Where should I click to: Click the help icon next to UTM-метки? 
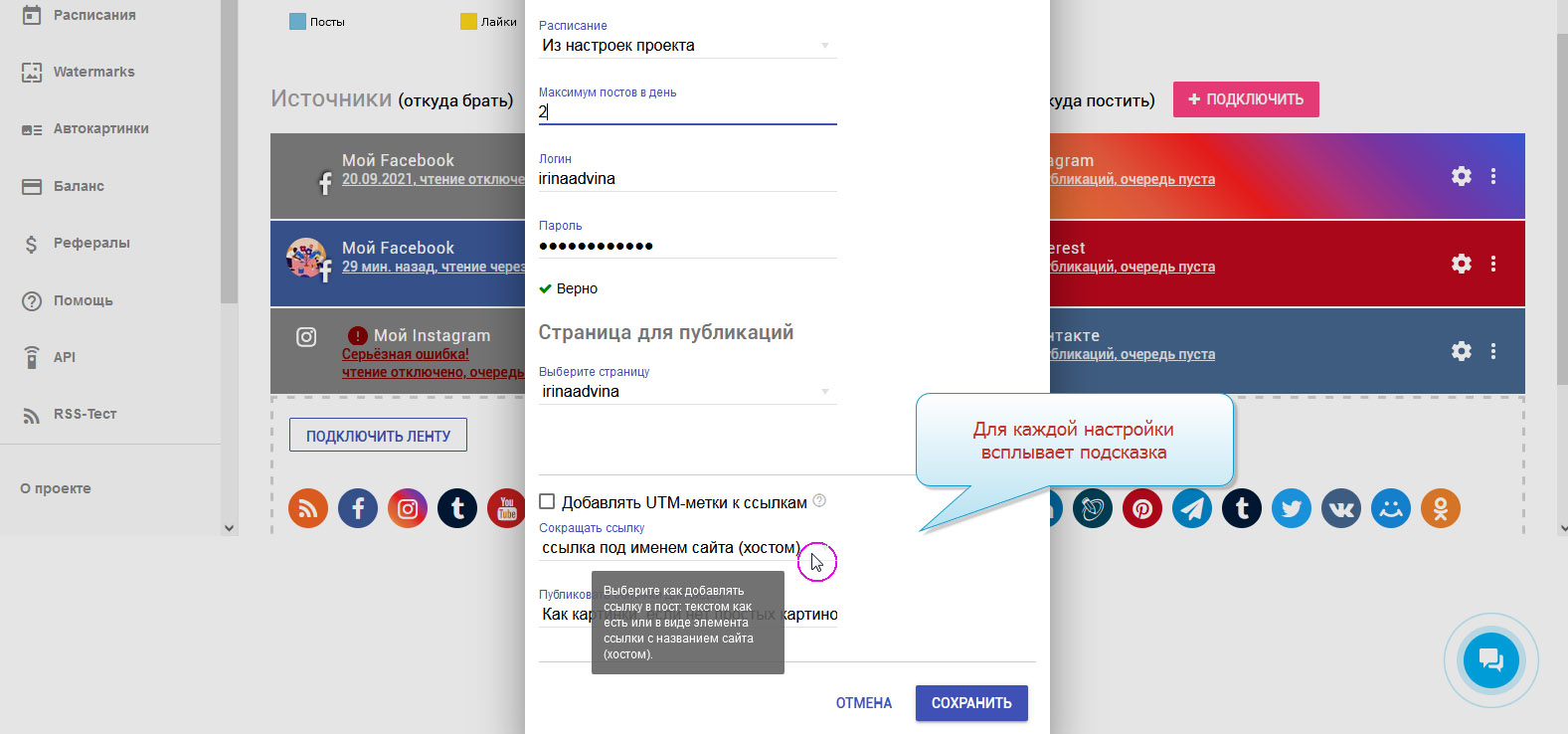819,501
